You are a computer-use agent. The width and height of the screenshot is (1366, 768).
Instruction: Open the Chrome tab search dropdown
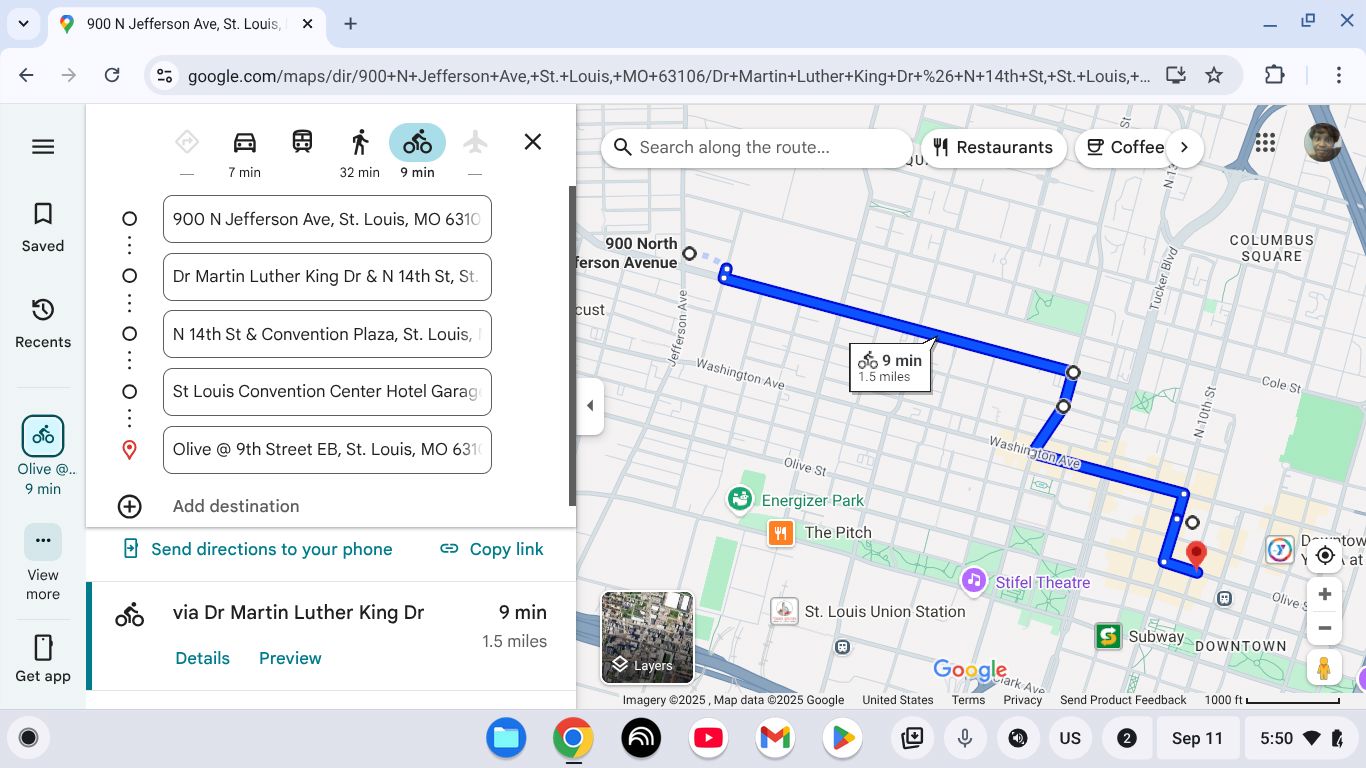[23, 23]
